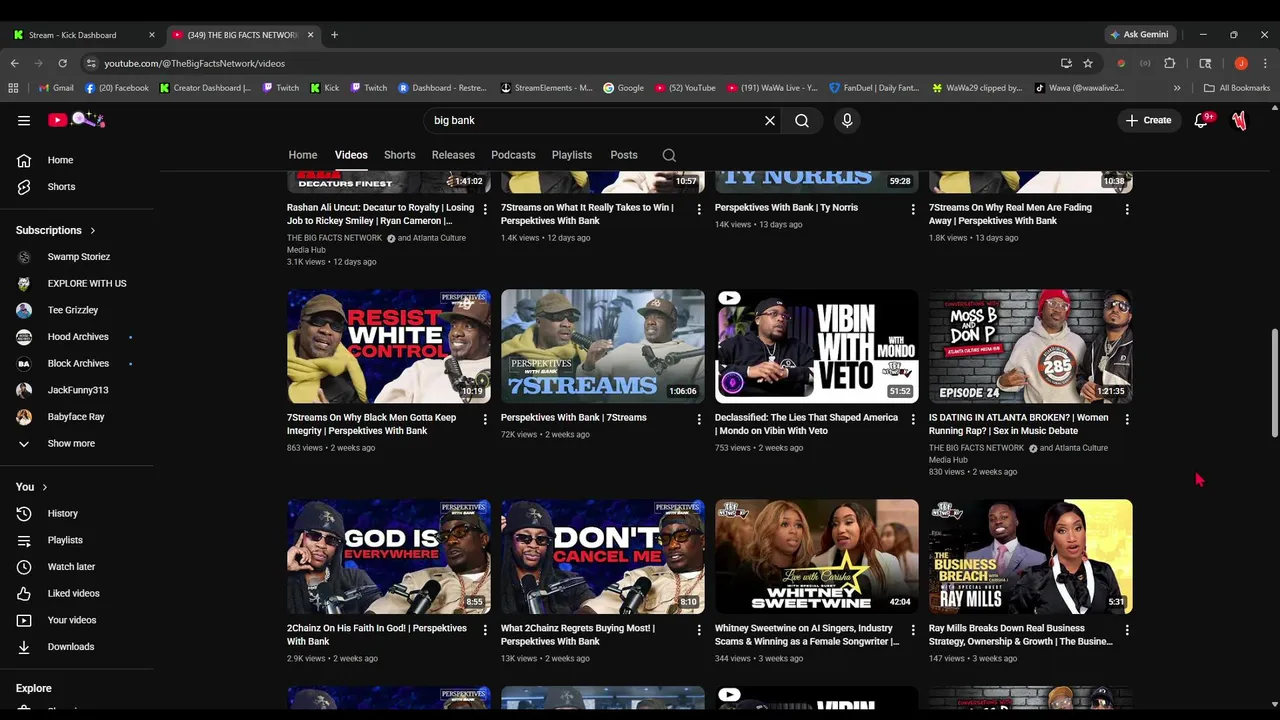Viewport: 1280px width, 720px height.
Task: Open the Podcasts tab
Action: tap(513, 155)
